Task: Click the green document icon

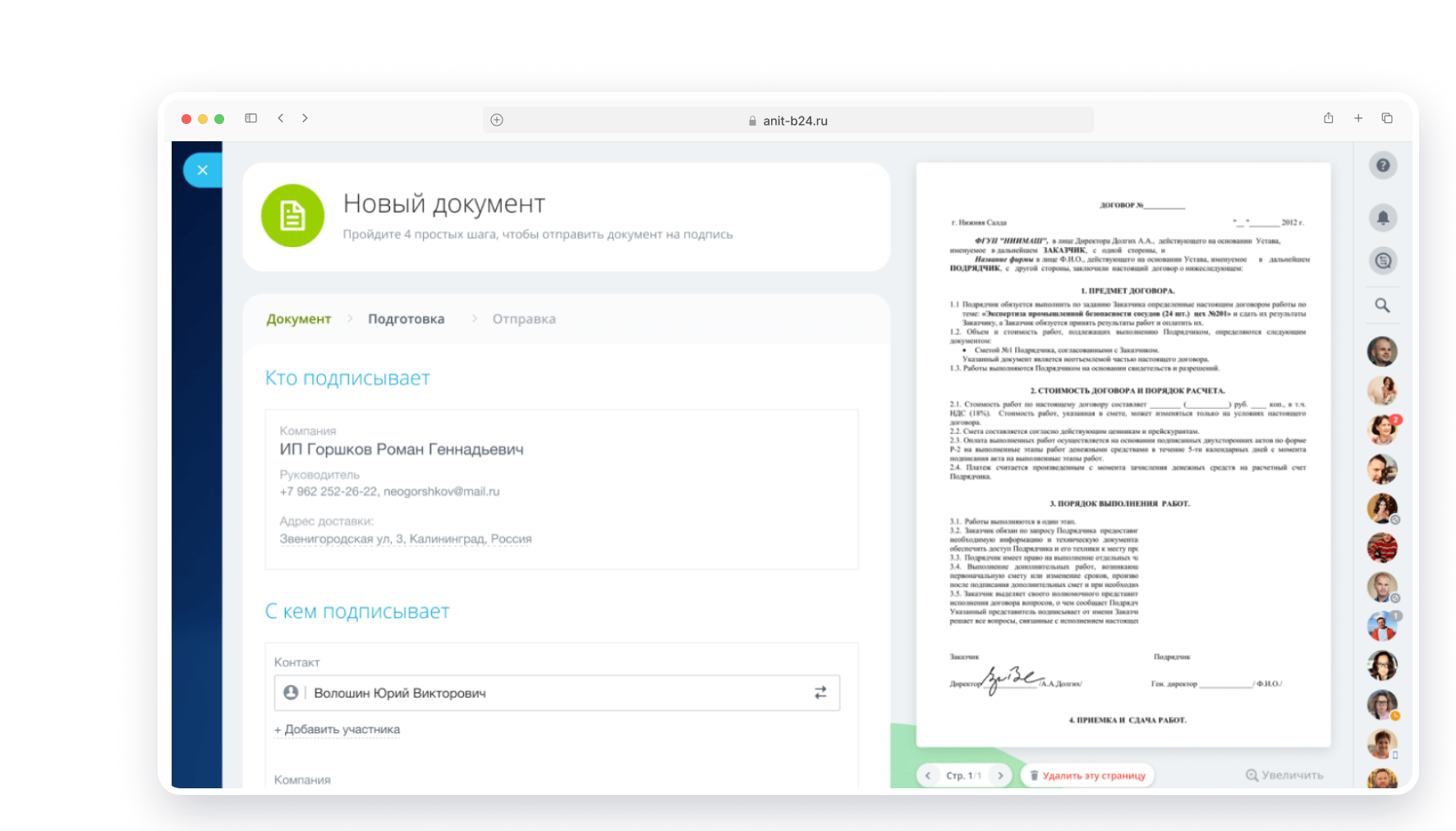Action: (292, 216)
